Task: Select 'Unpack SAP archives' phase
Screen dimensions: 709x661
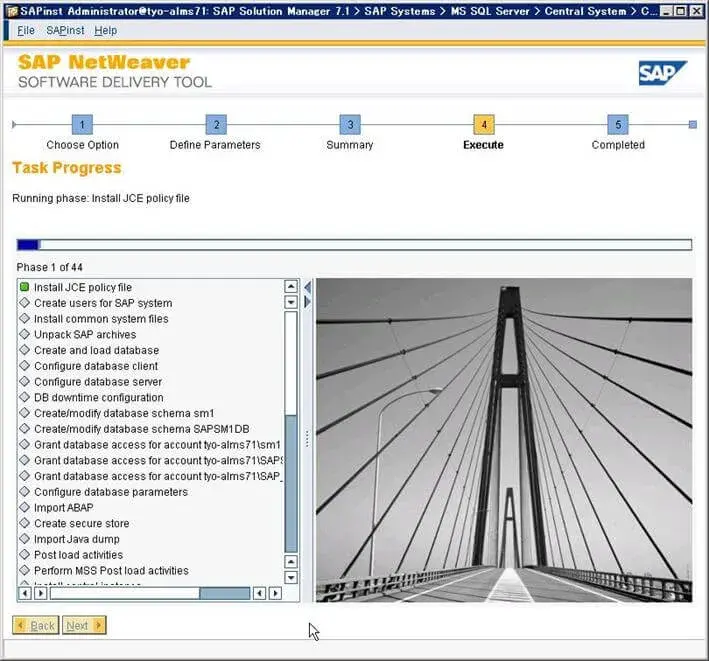Action: [x=85, y=335]
